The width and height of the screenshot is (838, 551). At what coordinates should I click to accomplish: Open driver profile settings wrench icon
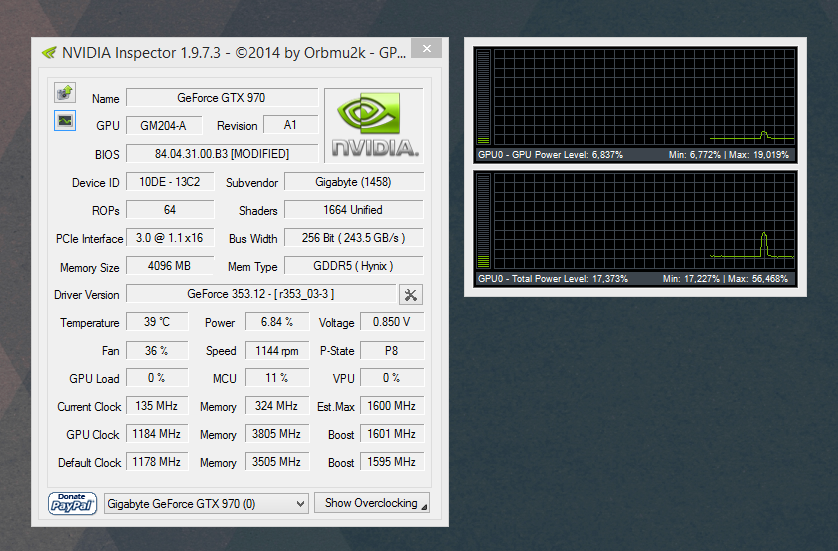[410, 294]
